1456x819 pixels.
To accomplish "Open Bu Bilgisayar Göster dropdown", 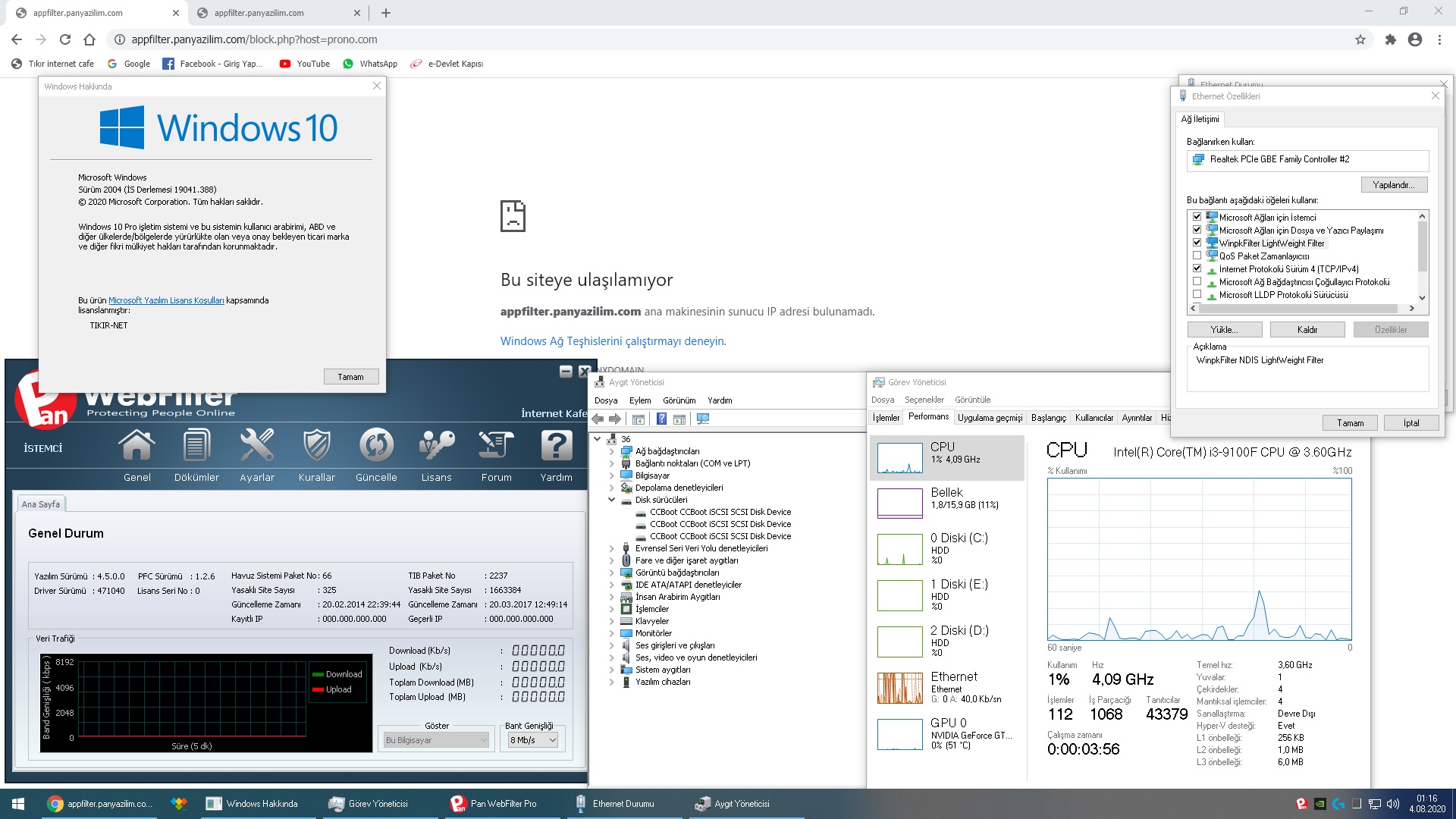I will [x=436, y=740].
